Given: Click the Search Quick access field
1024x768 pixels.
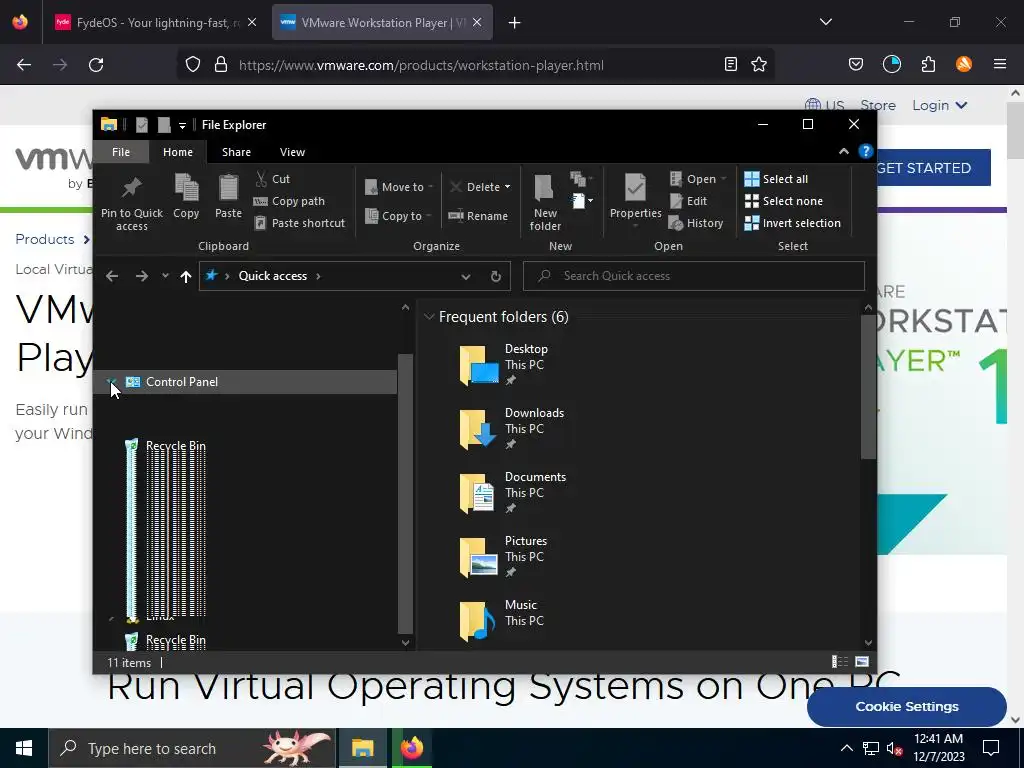Looking at the screenshot, I should tap(694, 276).
